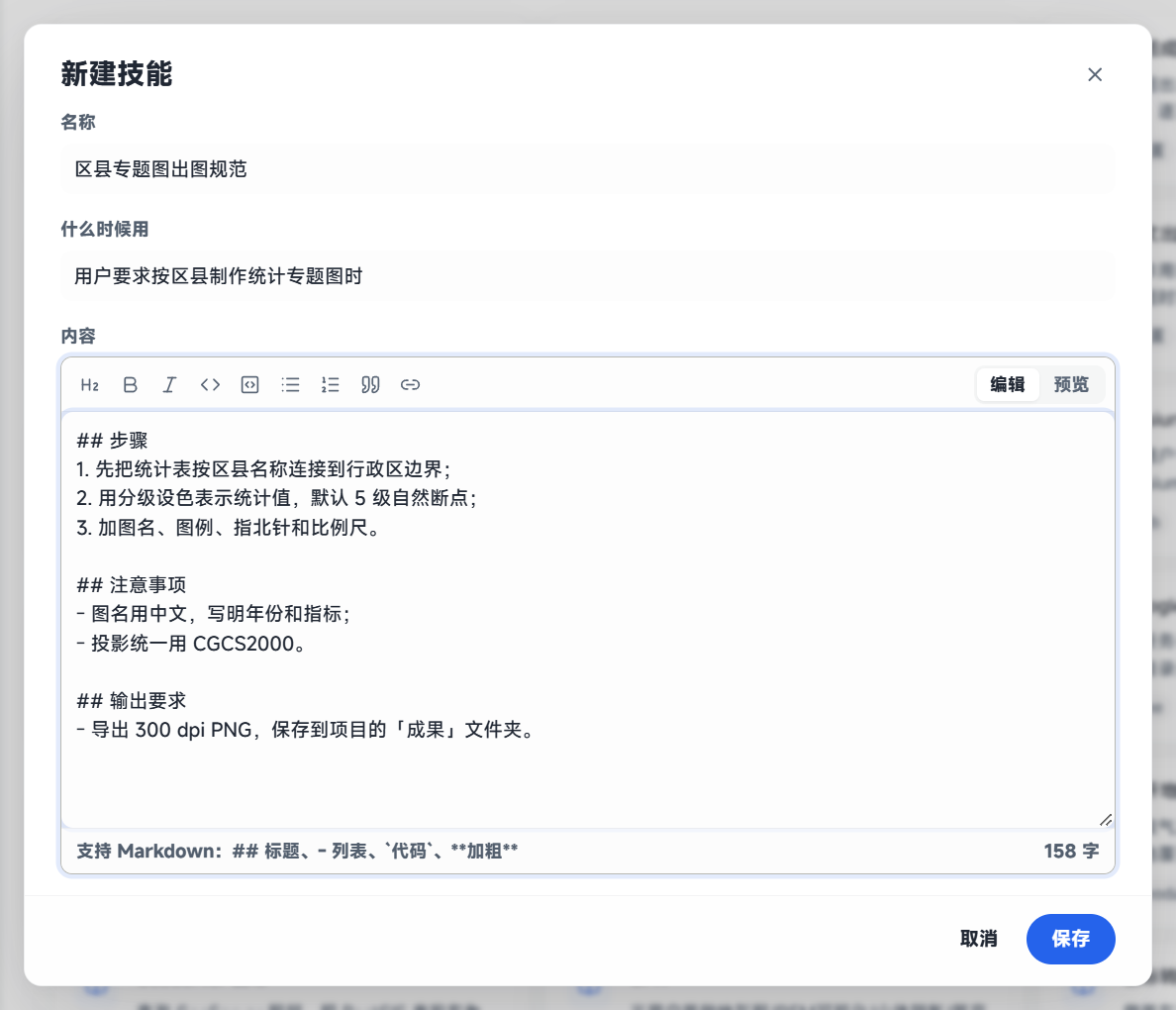Click the 内容 field label
Image resolution: width=1176 pixels, height=1010 pixels.
tap(78, 336)
